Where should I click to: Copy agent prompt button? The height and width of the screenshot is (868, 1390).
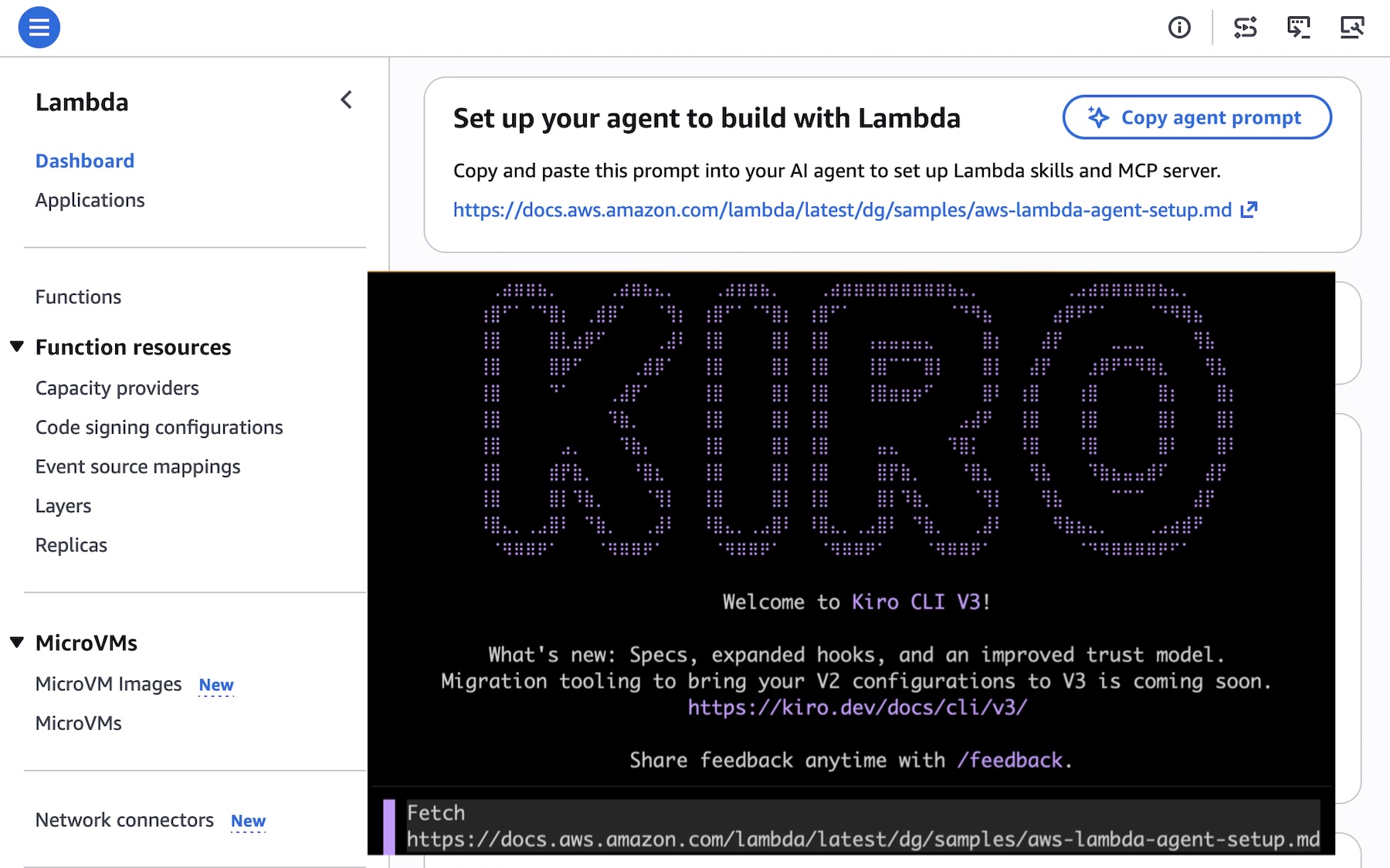(1197, 117)
